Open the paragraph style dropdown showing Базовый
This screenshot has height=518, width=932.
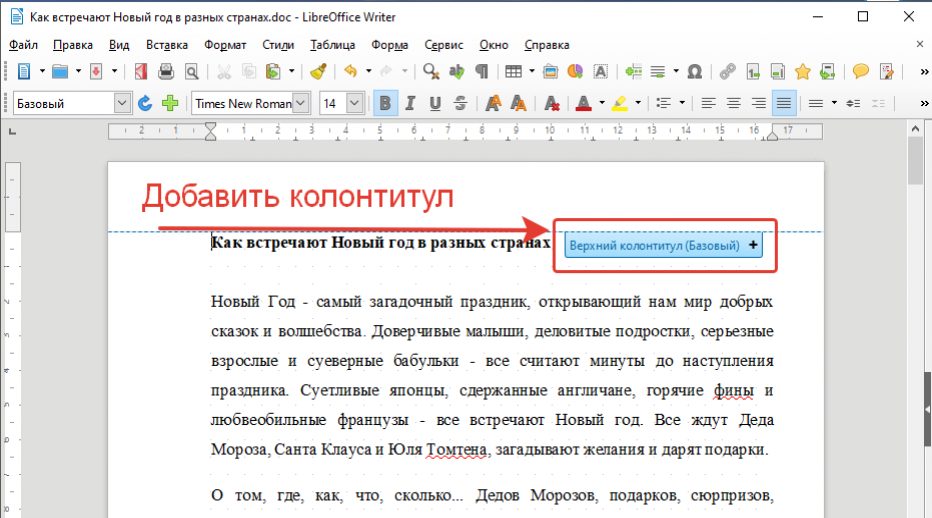click(x=123, y=103)
